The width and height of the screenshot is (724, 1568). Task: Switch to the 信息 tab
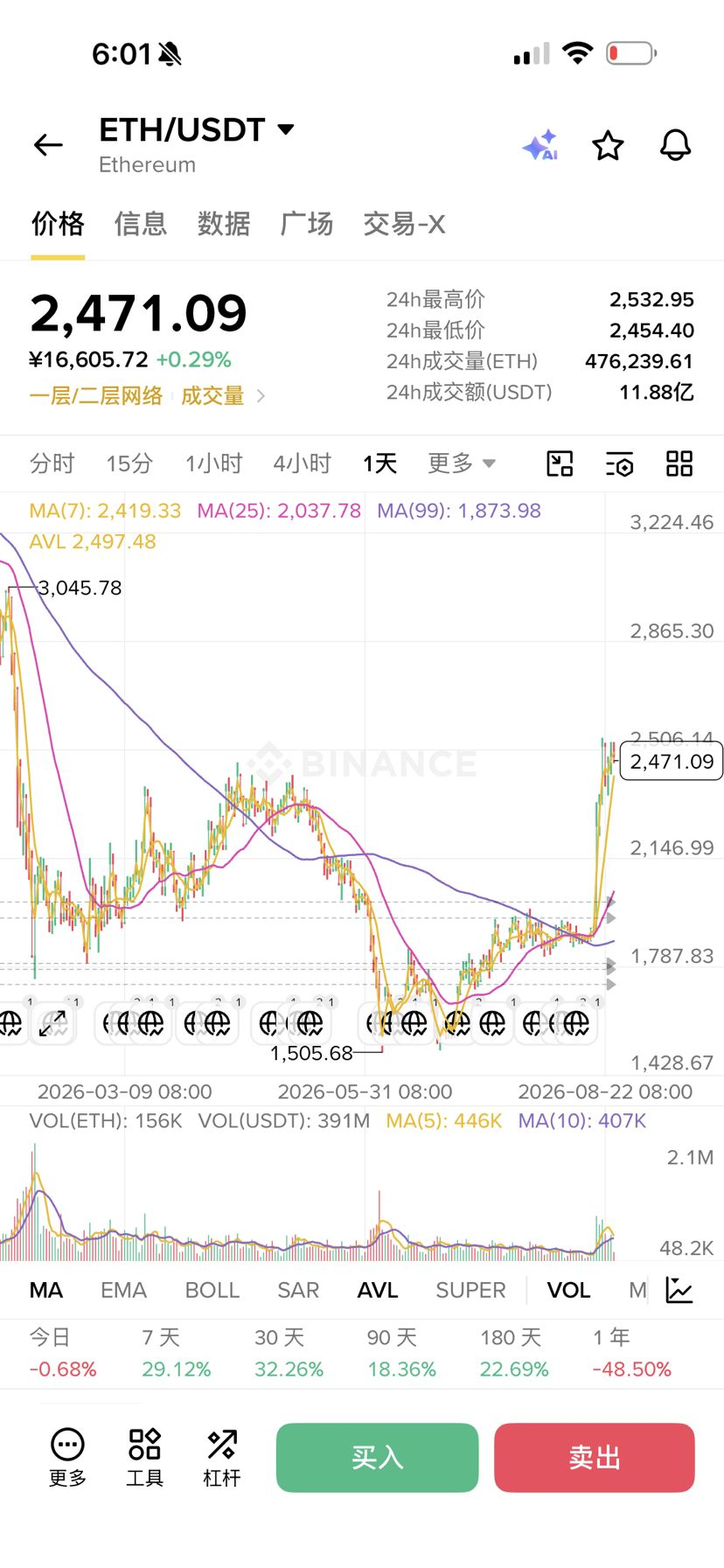140,225
